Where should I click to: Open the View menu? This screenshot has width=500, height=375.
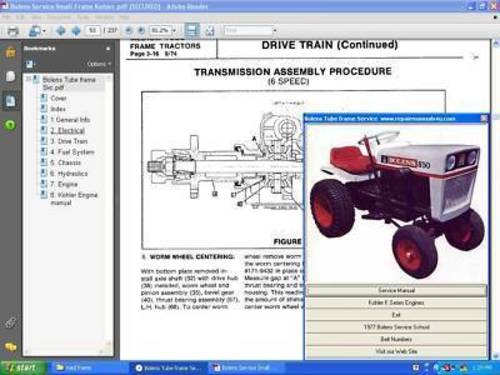[x=36, y=17]
